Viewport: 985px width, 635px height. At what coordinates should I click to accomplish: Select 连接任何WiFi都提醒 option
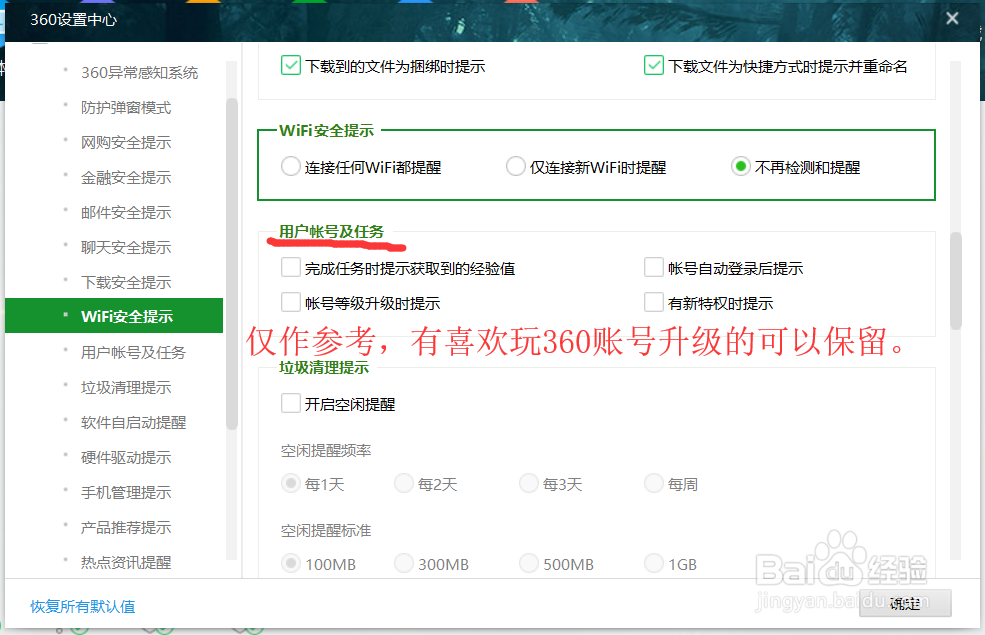(x=290, y=166)
